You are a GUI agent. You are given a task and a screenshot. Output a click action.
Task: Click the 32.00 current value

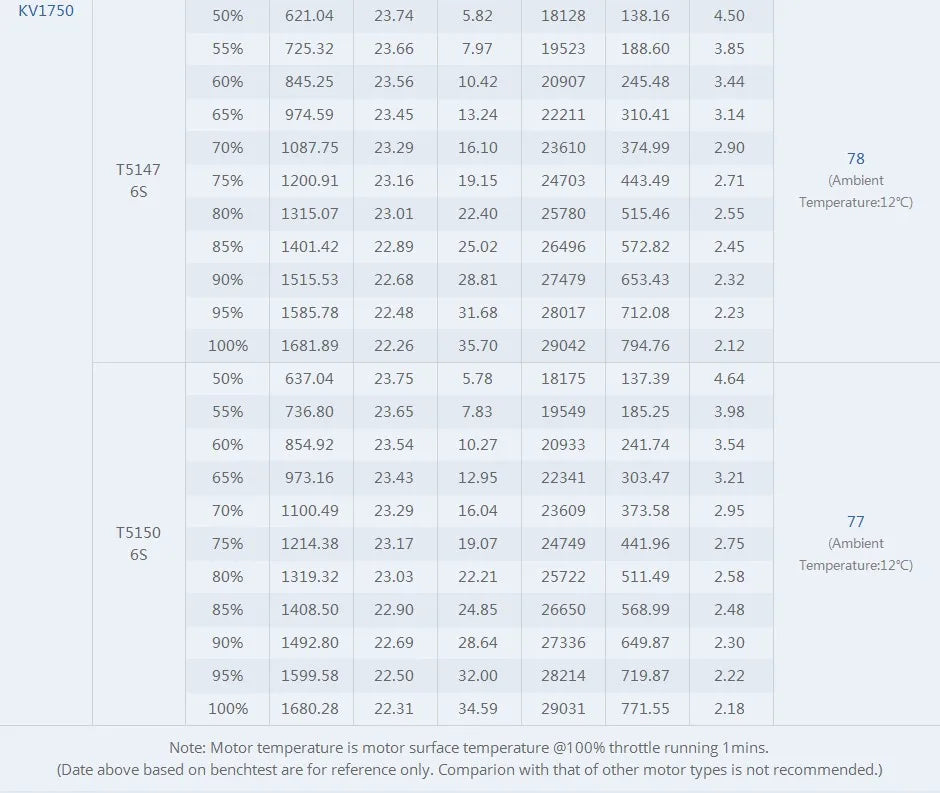coord(478,676)
